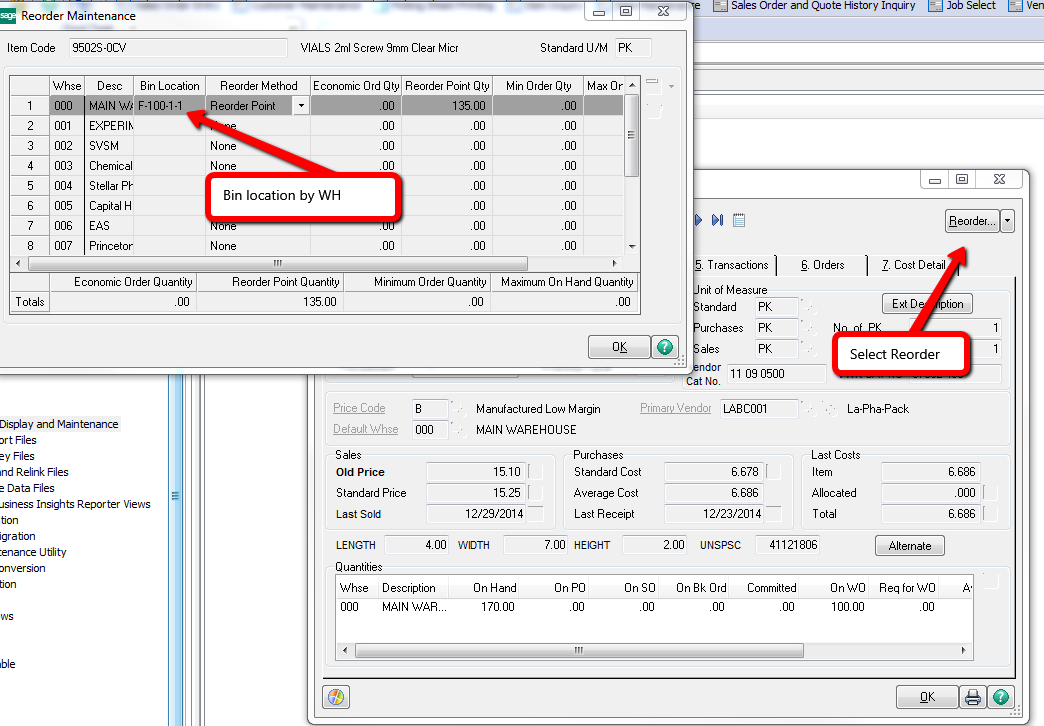Click the Alternate button
This screenshot has height=726, width=1044.
[x=909, y=546]
